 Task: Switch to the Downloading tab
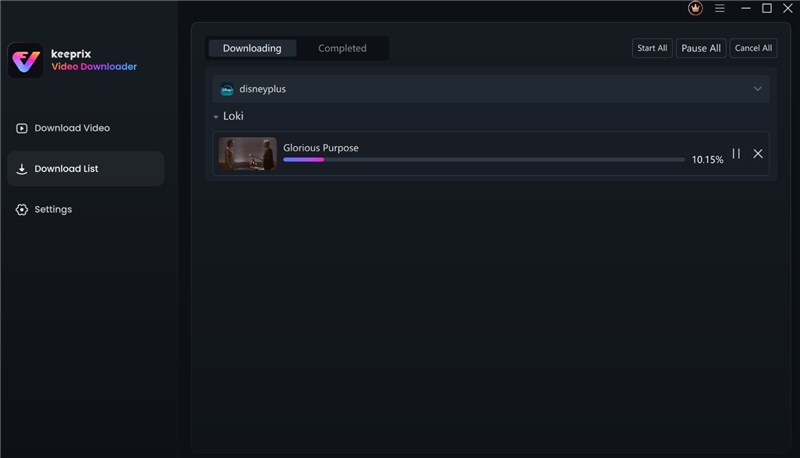(252, 48)
